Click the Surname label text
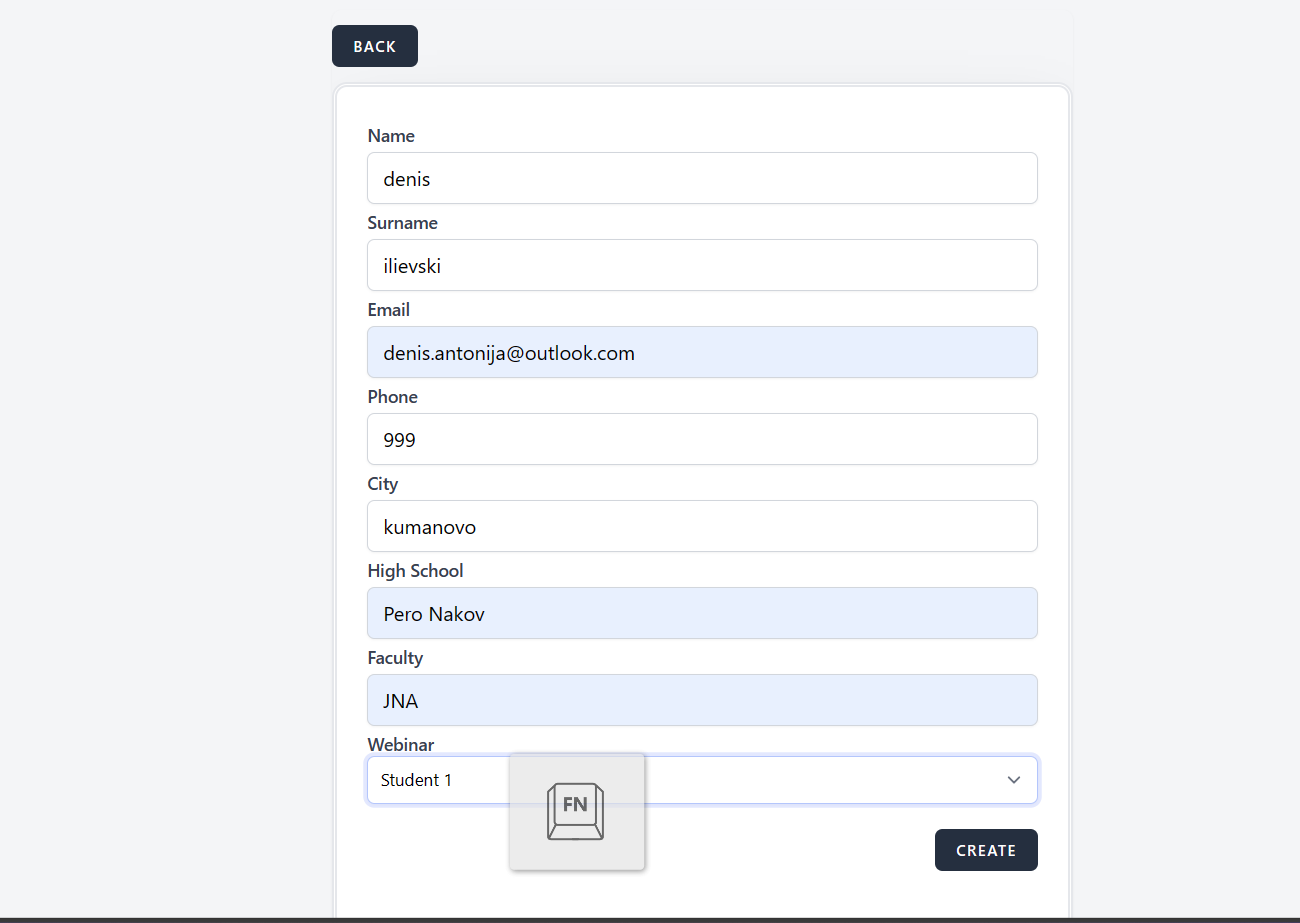1300x923 pixels. [403, 223]
